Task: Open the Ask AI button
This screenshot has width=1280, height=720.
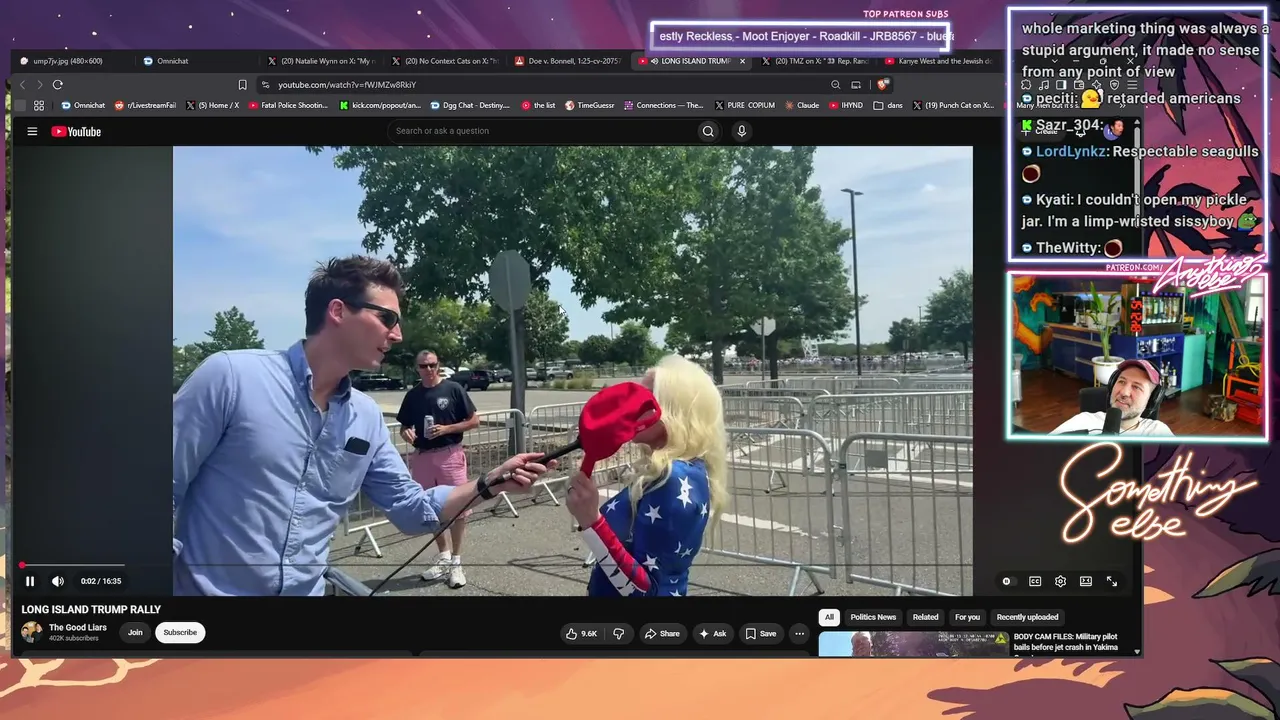Action: click(713, 633)
